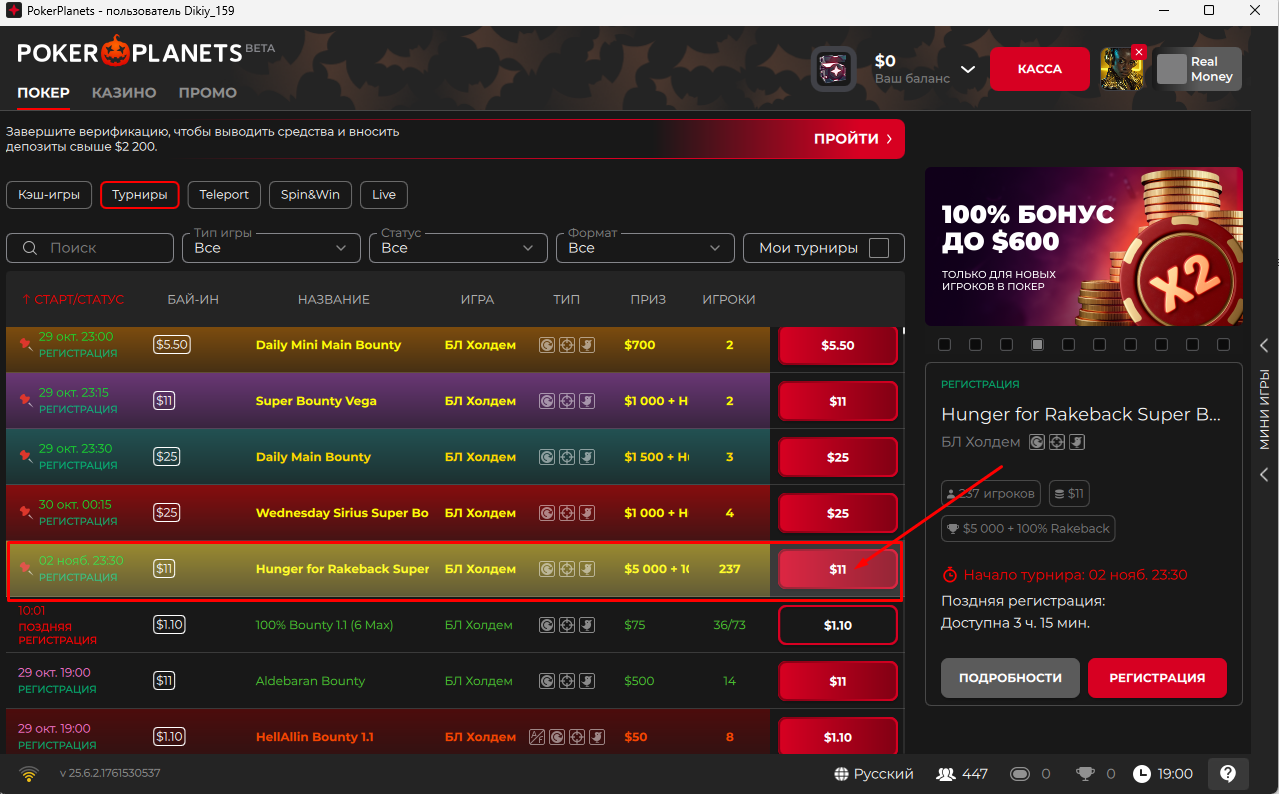Click the Wi-Fi signal icon bottom left

coord(28,772)
